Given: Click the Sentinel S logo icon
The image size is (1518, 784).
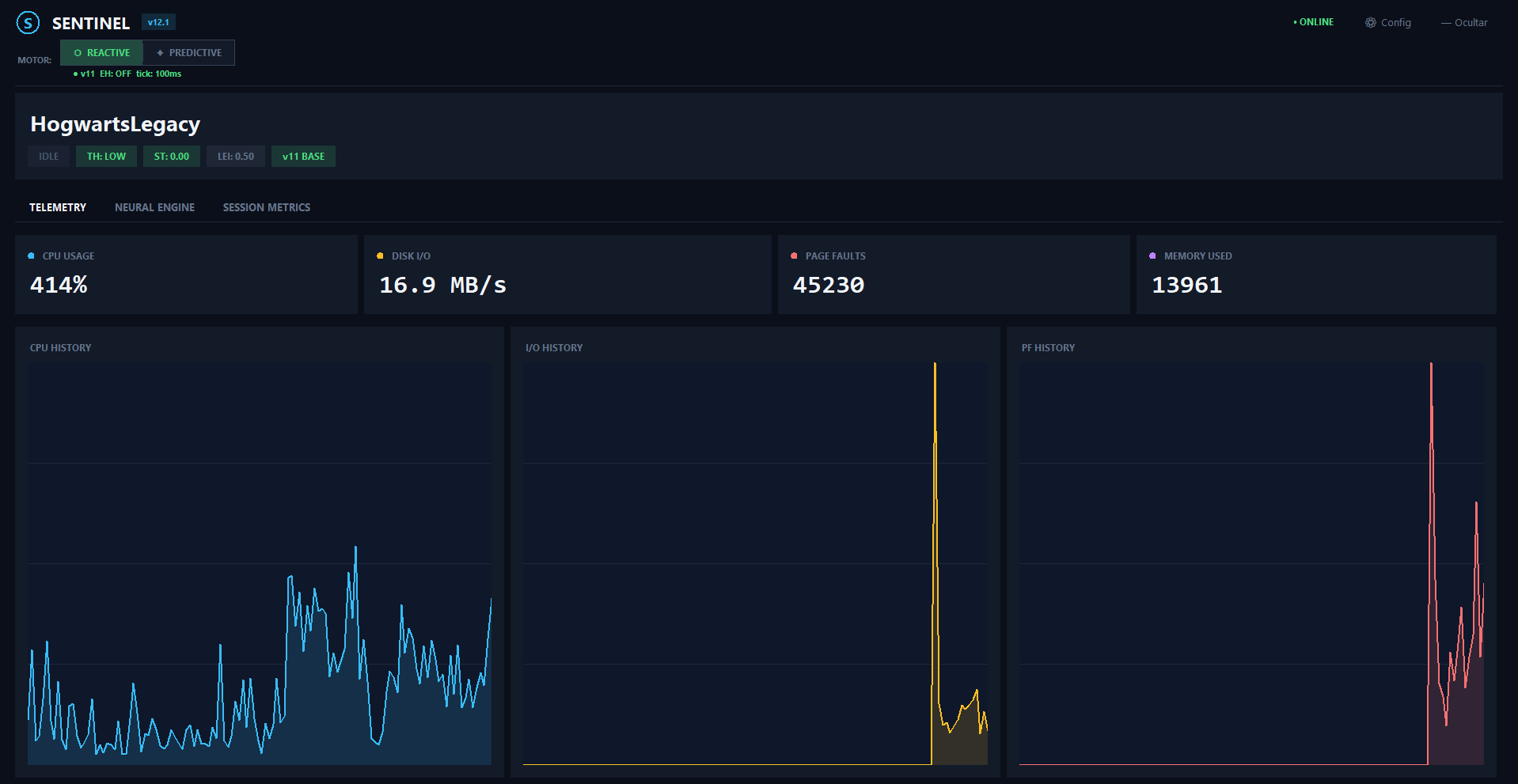Looking at the screenshot, I should point(28,23).
